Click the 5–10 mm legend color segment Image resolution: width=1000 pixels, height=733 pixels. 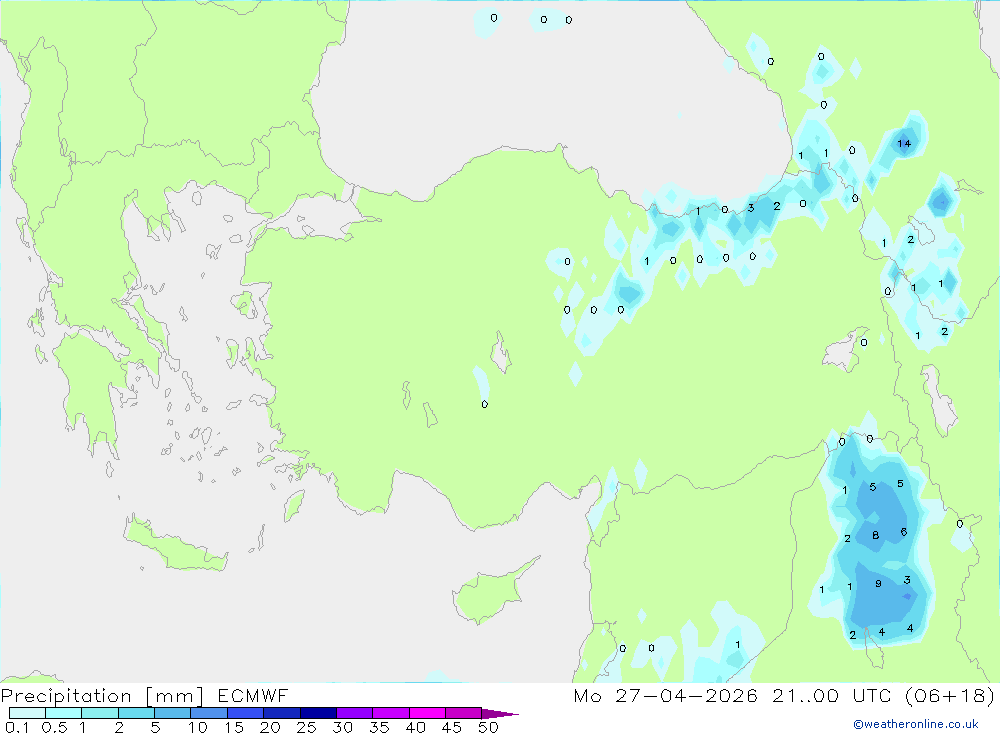point(172,713)
